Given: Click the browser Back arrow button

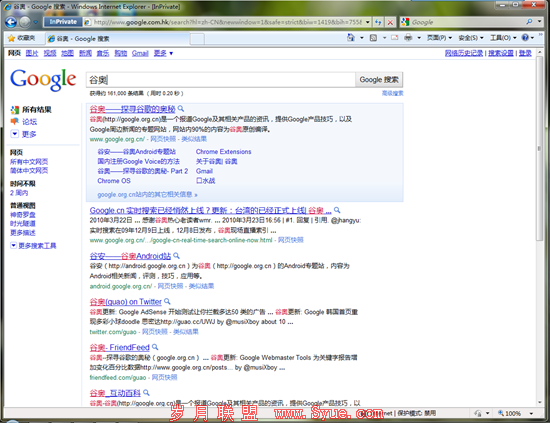Looking at the screenshot, I should (11, 22).
